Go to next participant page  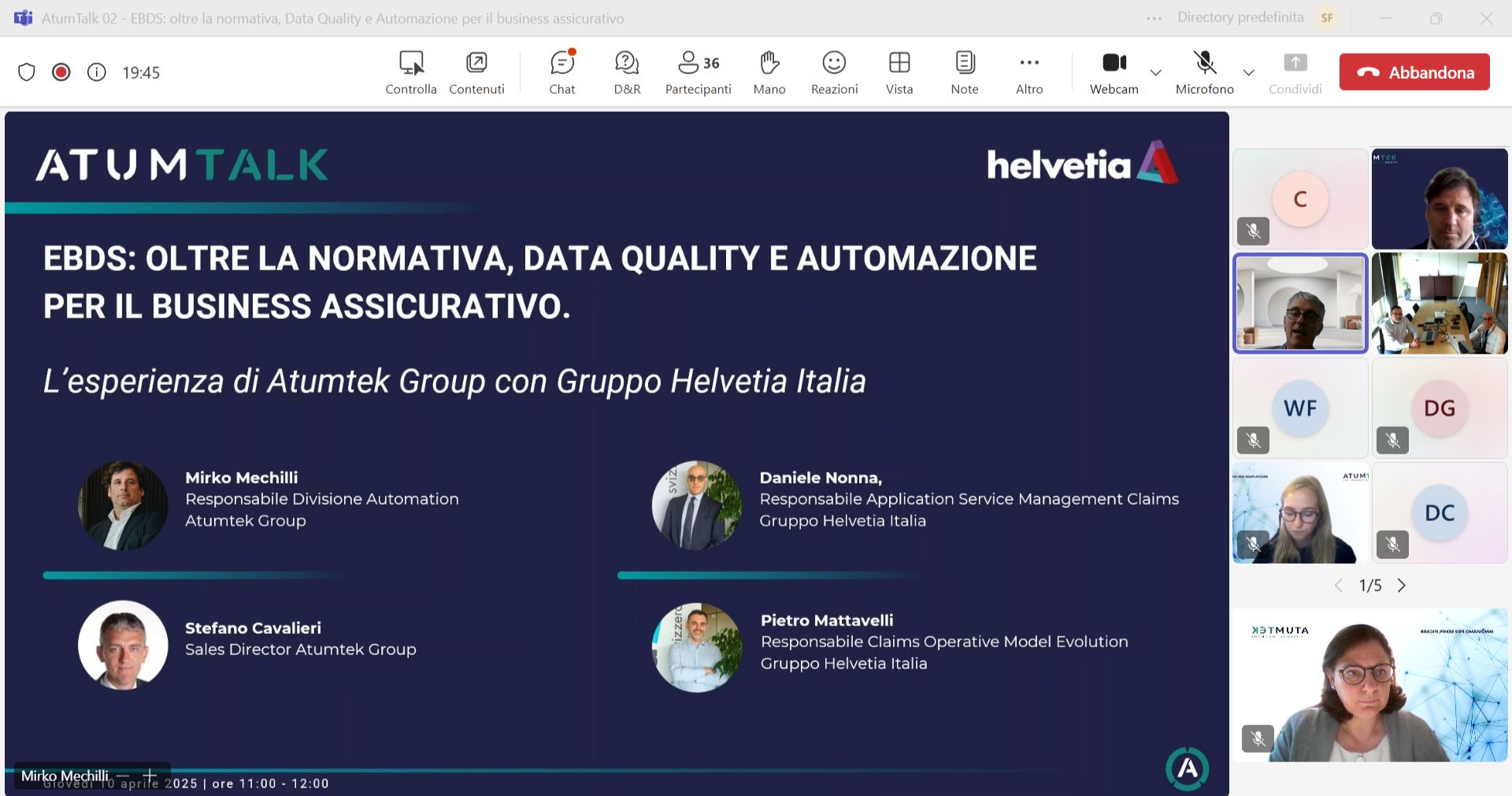click(x=1402, y=585)
